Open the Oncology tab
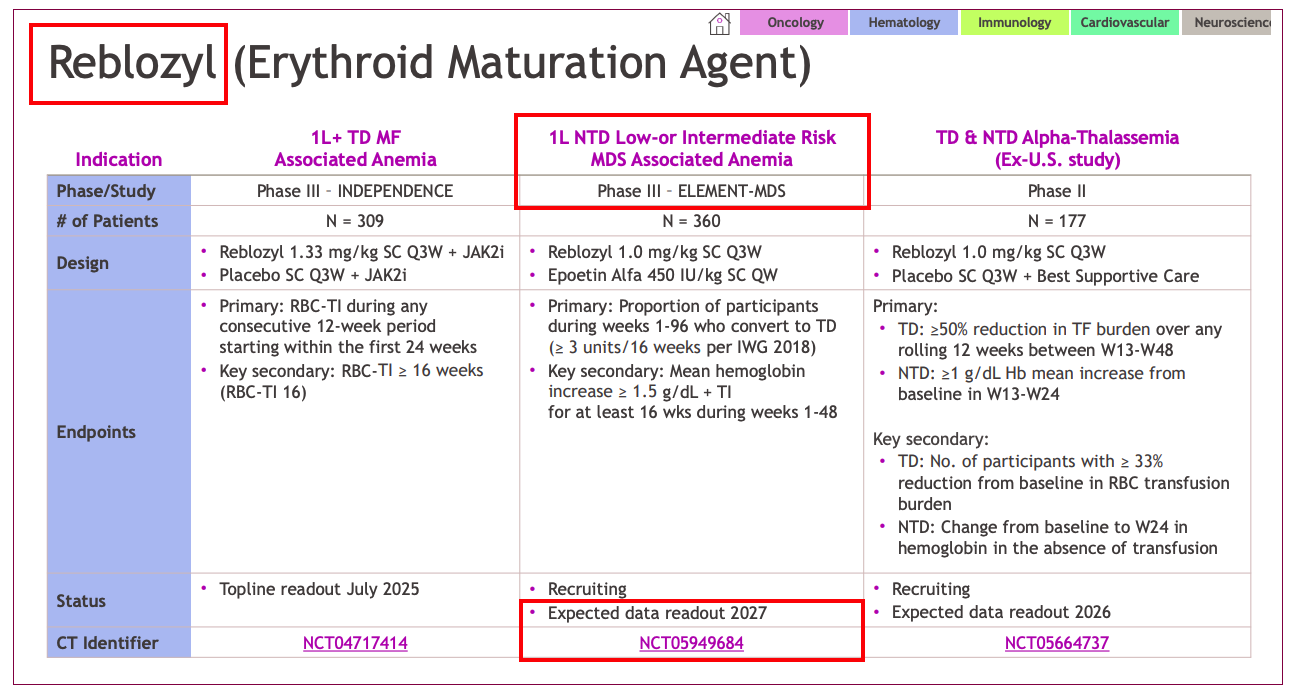Image resolution: width=1300 pixels, height=700 pixels. (x=795, y=23)
